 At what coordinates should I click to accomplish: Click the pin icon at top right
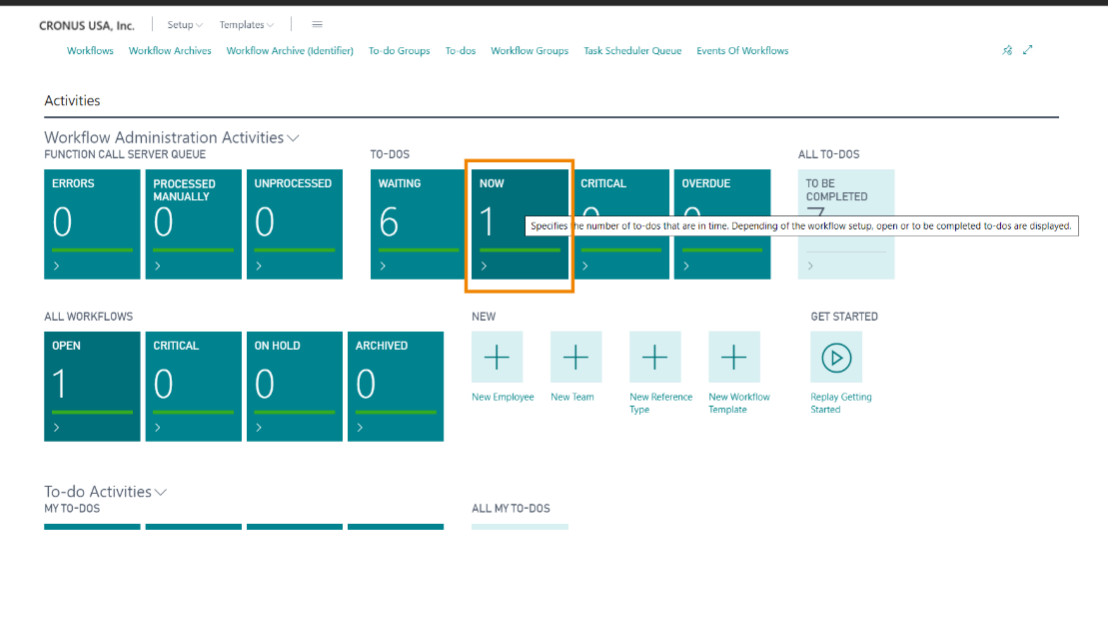1007,50
